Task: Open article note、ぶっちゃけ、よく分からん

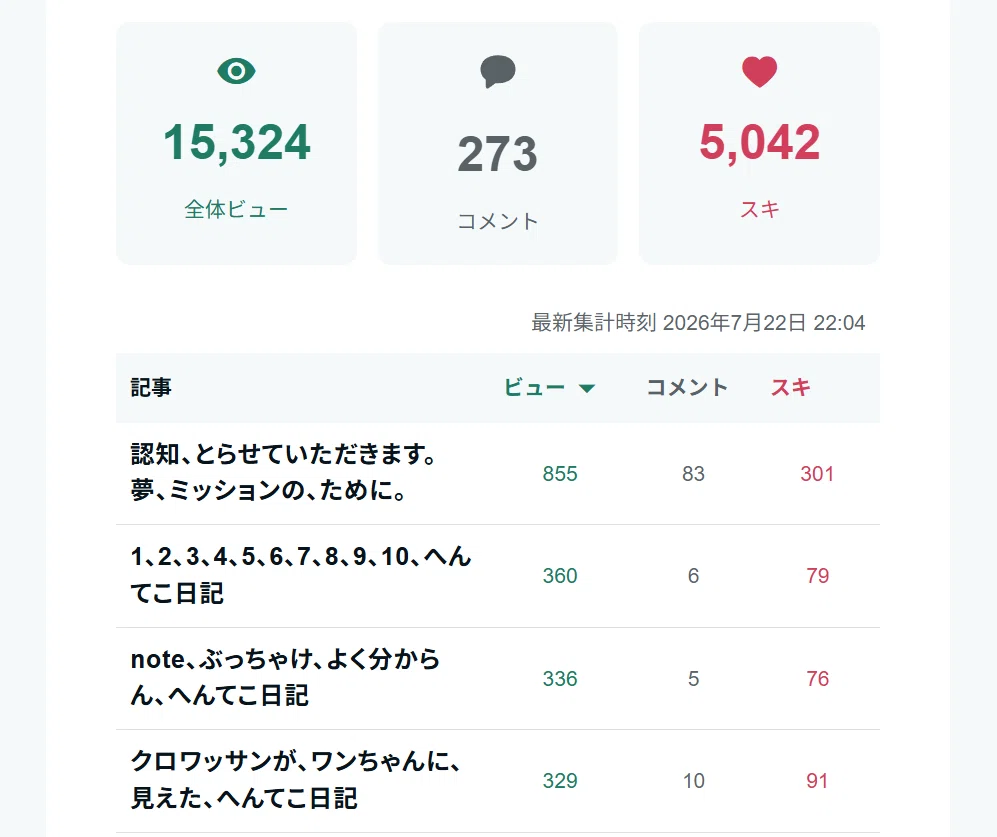Action: 285,677
